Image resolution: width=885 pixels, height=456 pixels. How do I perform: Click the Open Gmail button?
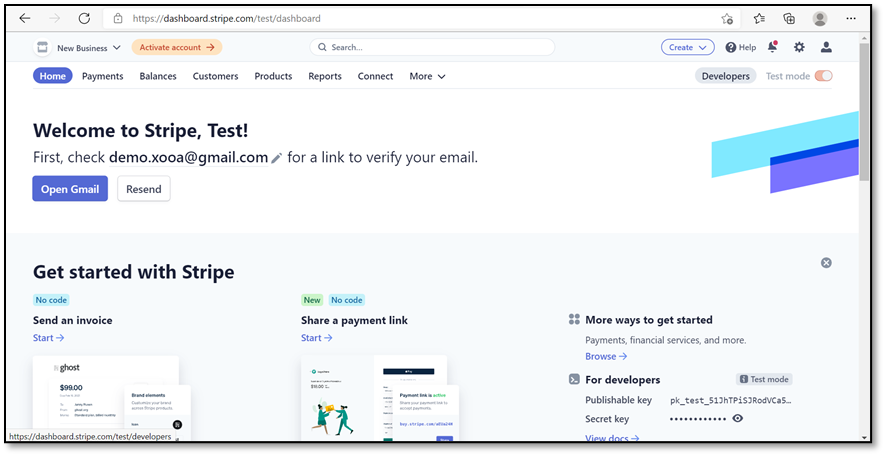click(70, 189)
